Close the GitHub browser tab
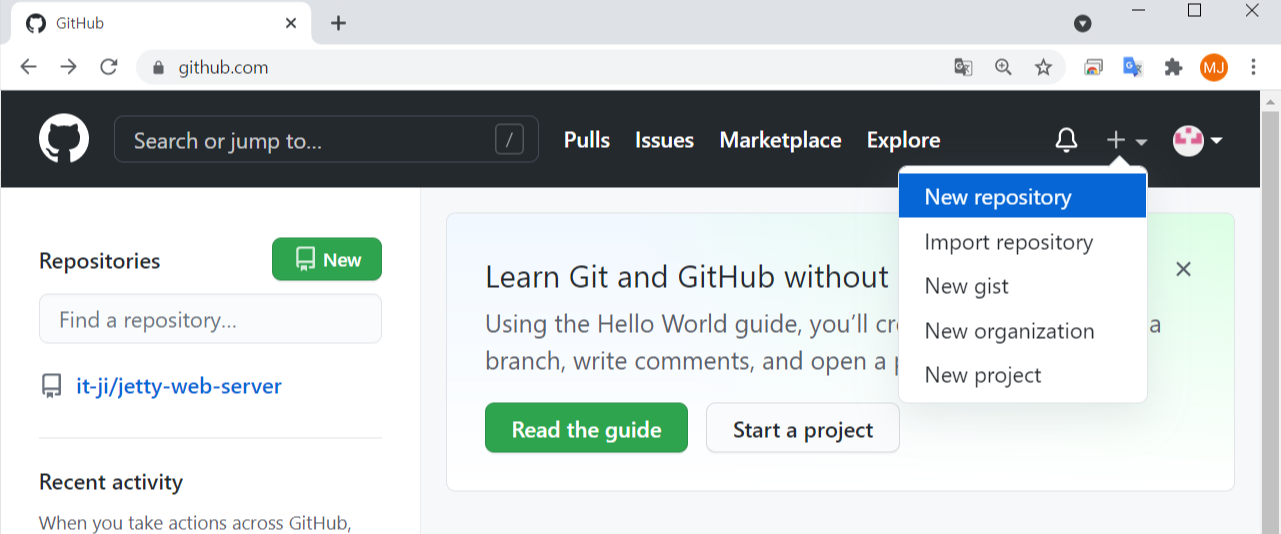The width and height of the screenshot is (1281, 534). point(291,22)
